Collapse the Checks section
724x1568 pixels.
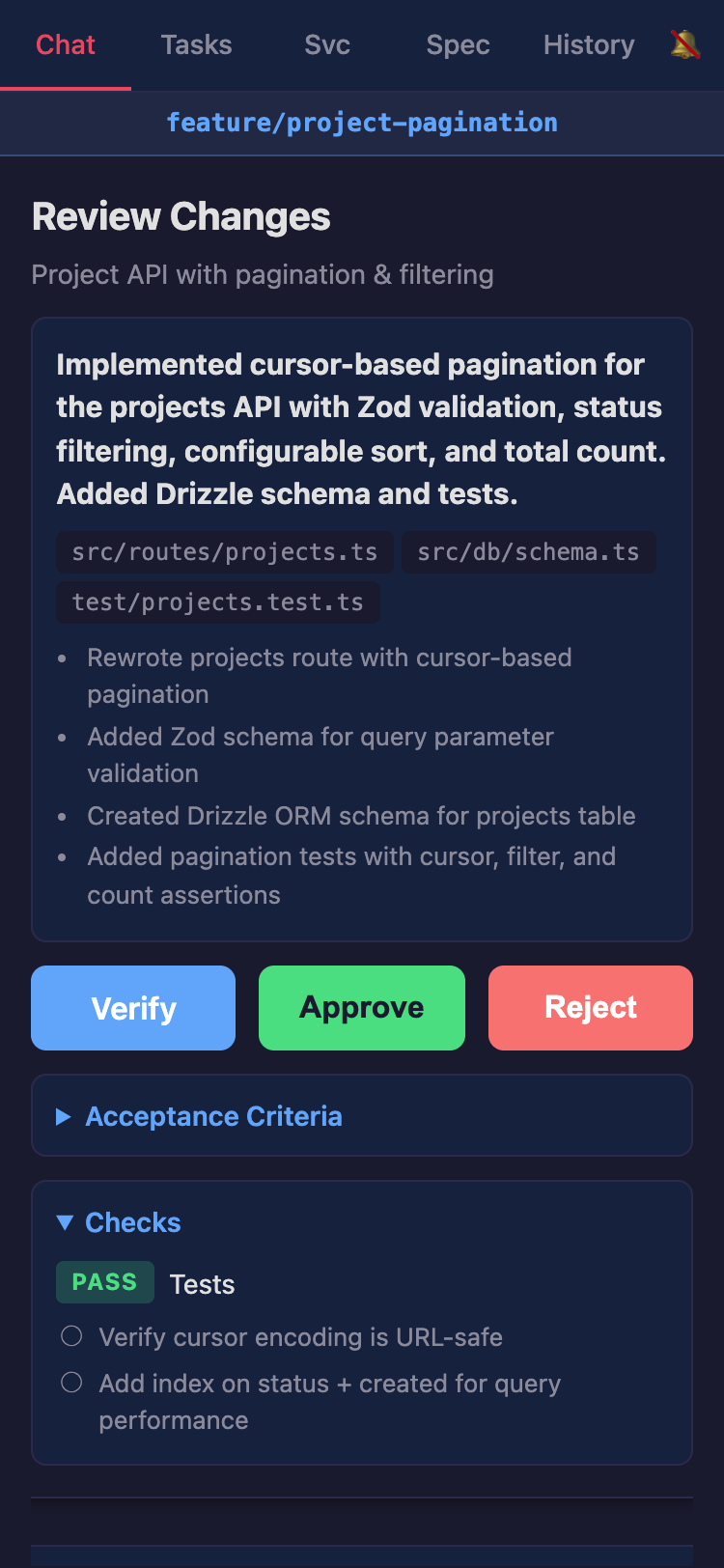(132, 1221)
